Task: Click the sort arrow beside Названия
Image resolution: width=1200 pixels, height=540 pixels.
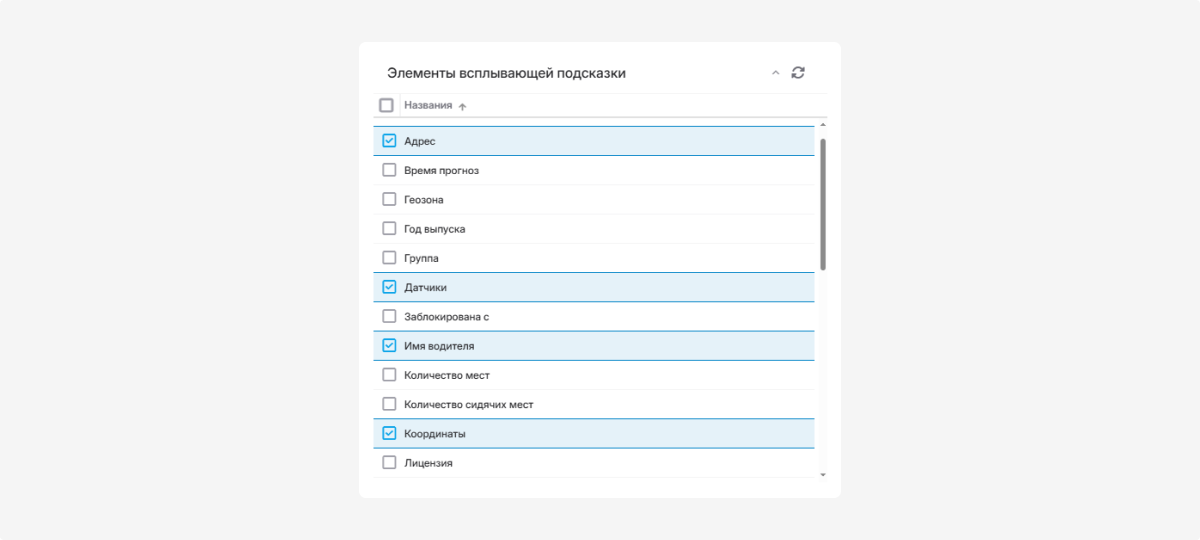Action: (462, 106)
